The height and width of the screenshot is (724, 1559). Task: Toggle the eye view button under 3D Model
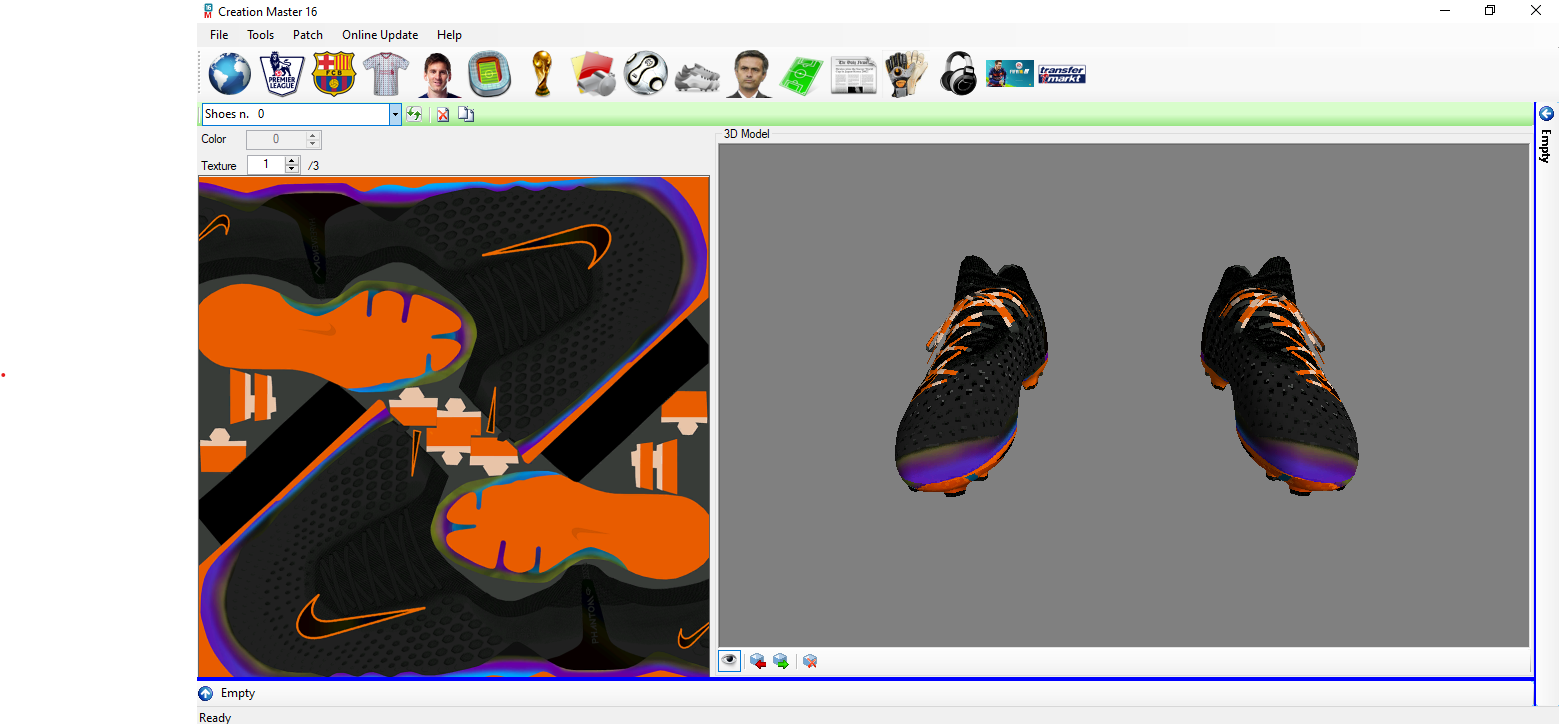pyautogui.click(x=730, y=660)
